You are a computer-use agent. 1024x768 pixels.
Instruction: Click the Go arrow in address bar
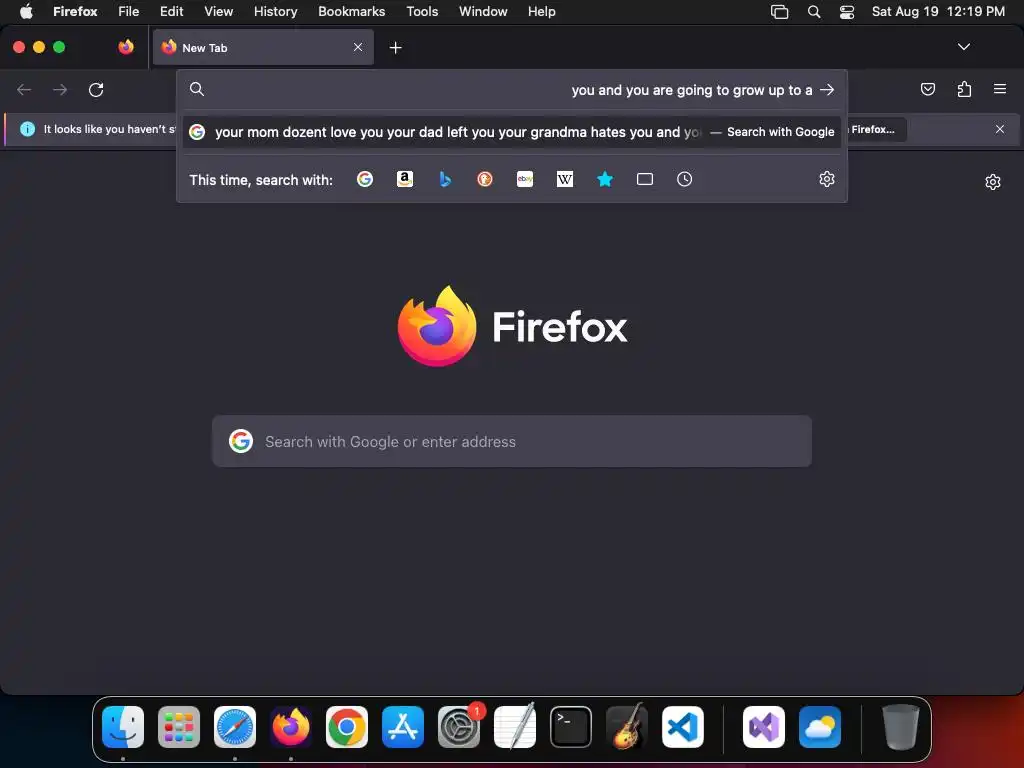coord(827,89)
